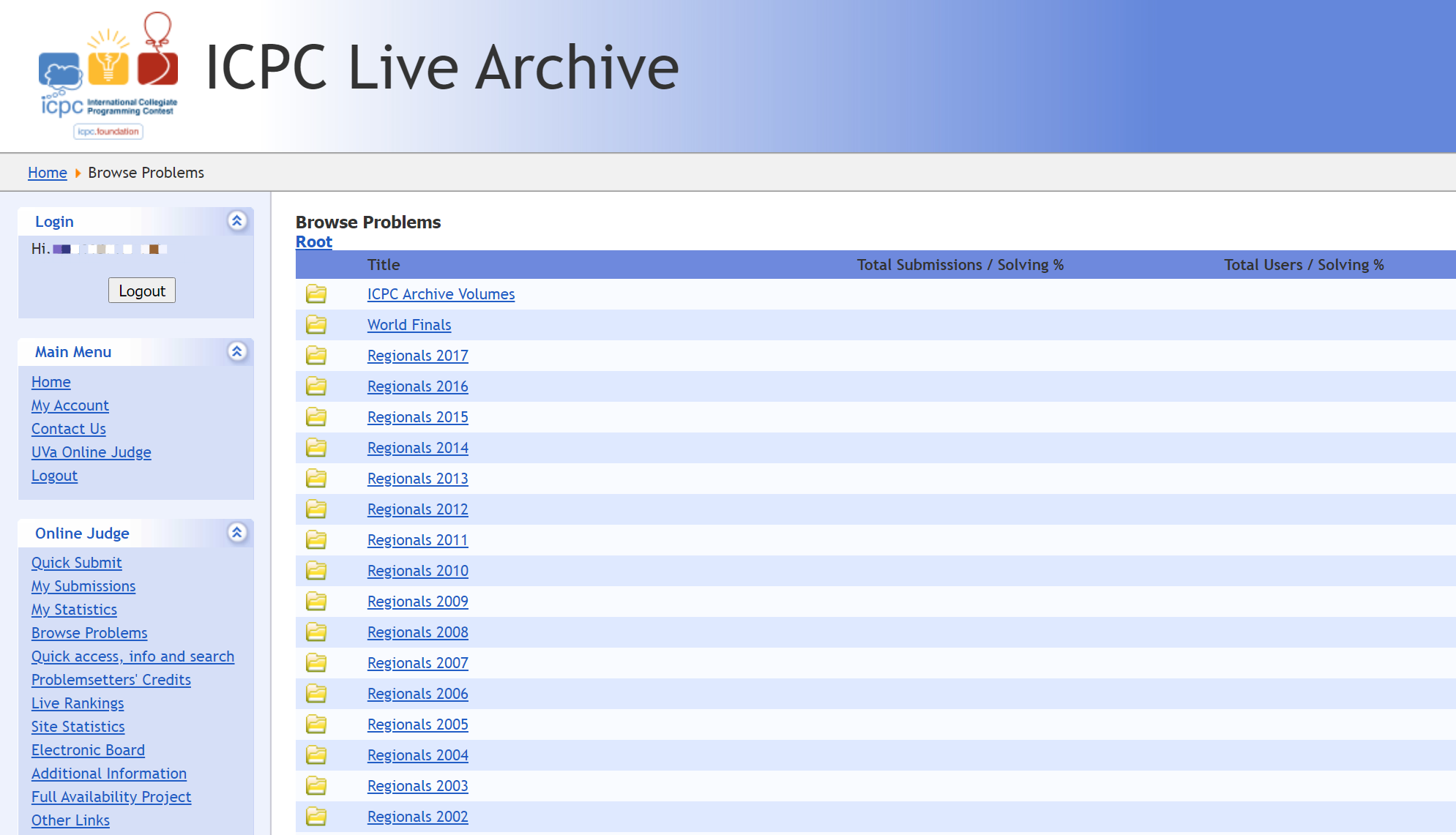1456x835 pixels.
Task: Click folder icon next to World Finals
Action: coord(316,325)
